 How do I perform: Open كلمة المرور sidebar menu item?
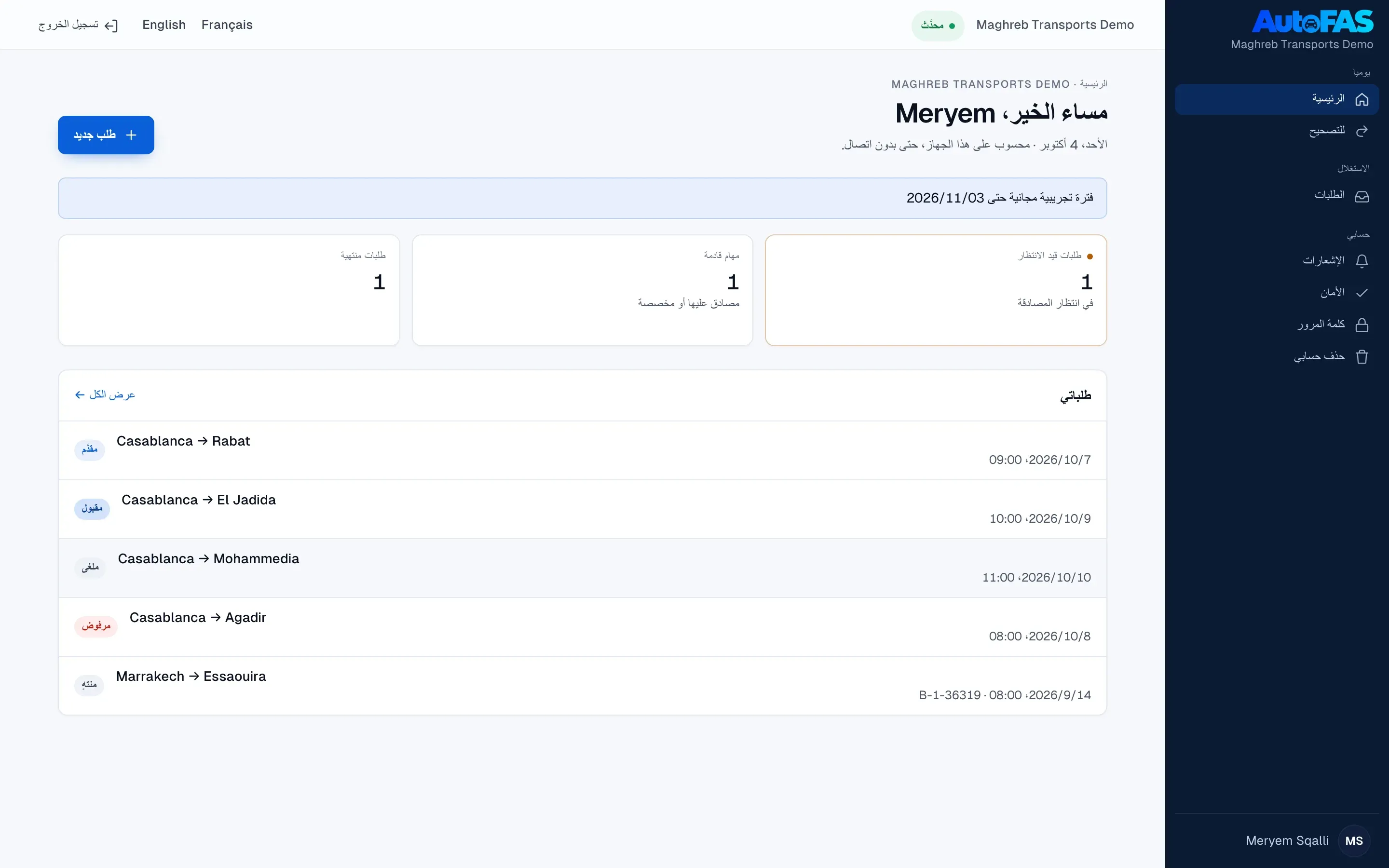(1277, 325)
